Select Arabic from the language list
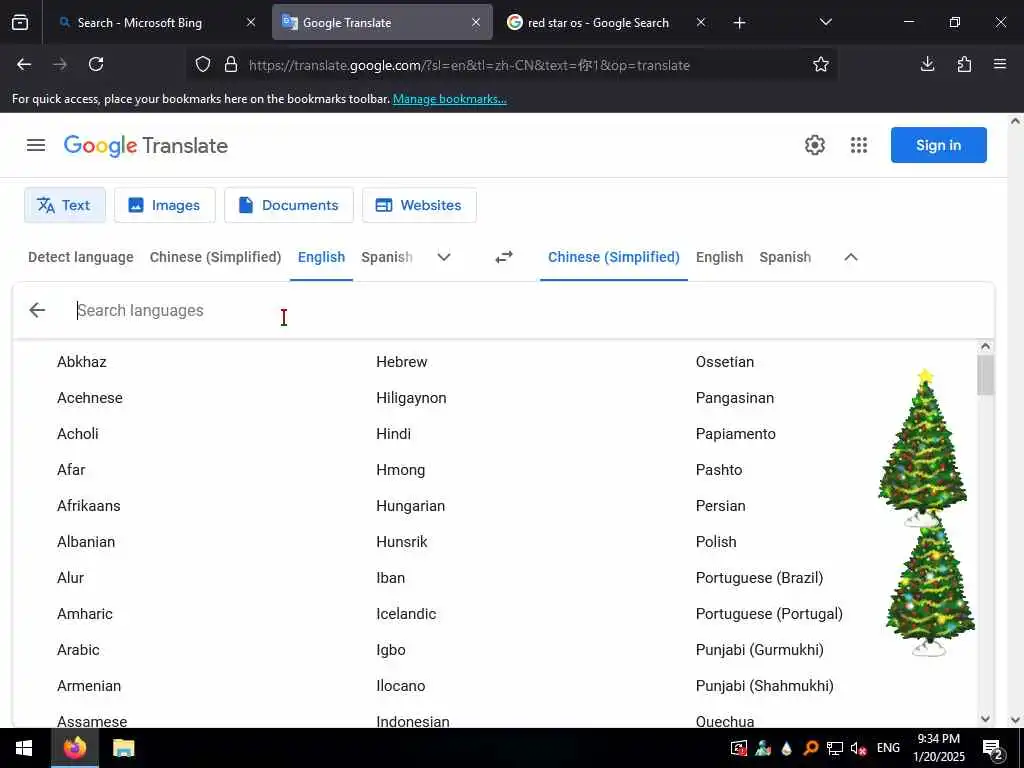 coord(78,650)
